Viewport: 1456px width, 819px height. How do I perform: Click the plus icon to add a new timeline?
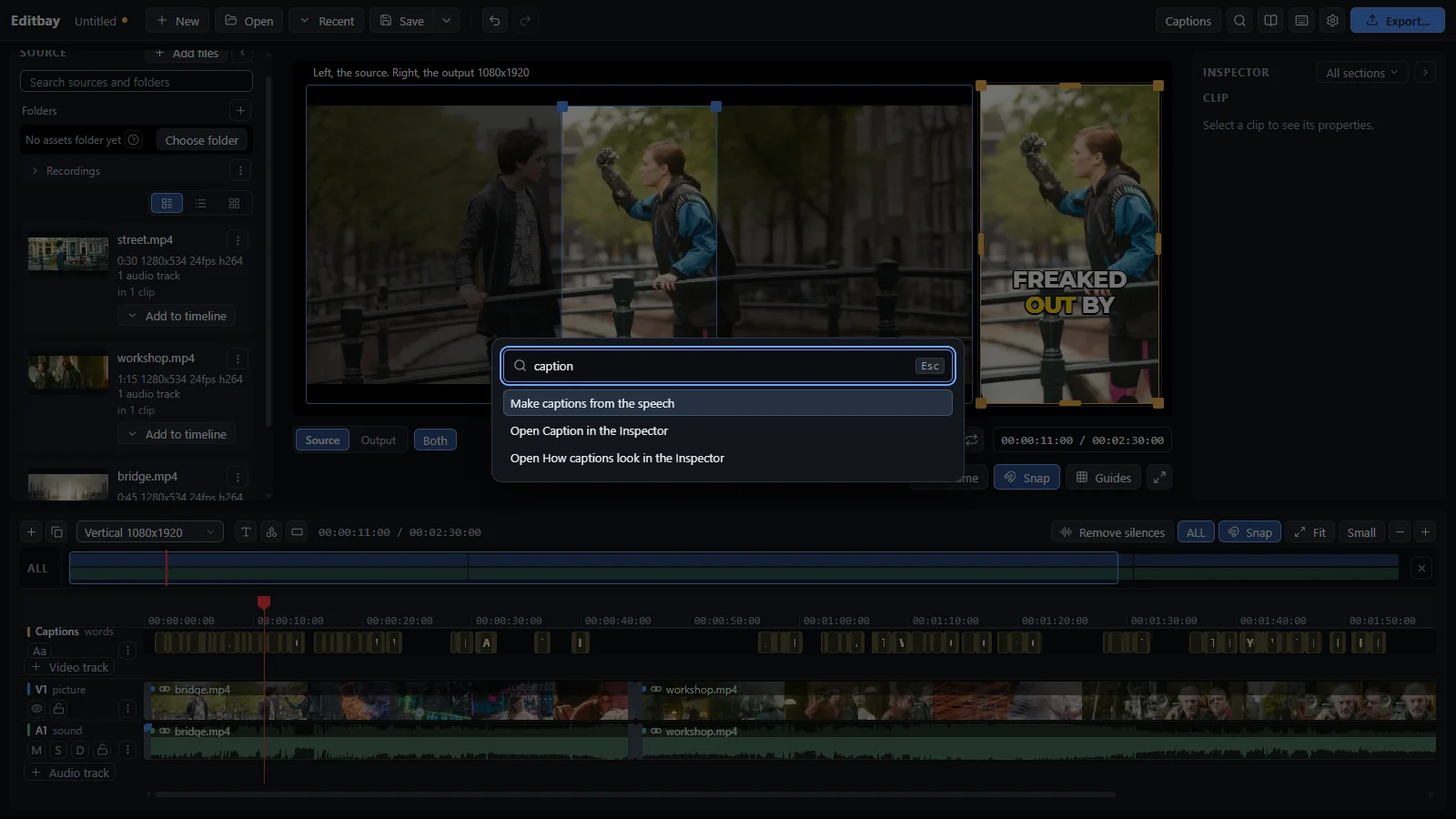pos(31,532)
